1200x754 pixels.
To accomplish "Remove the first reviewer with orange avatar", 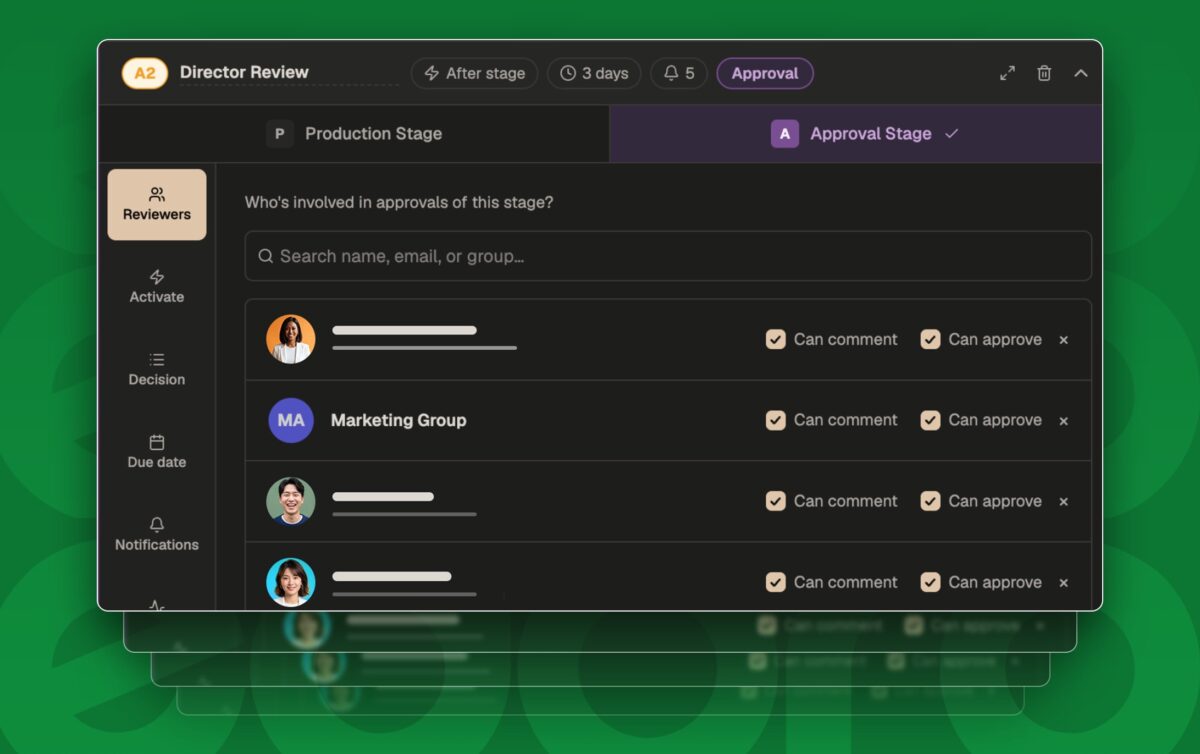I will (1063, 340).
